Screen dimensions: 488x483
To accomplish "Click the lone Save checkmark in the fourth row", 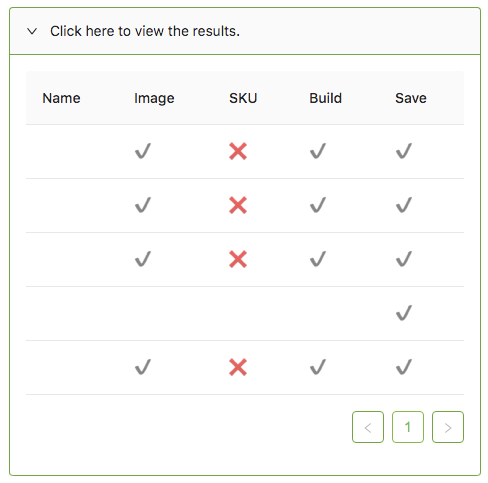I will [404, 313].
